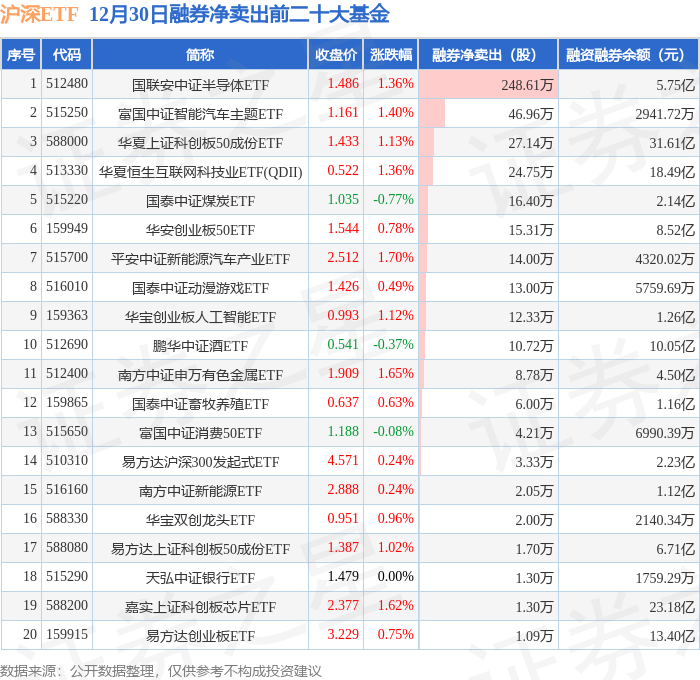
Task: Click the 沪深ETF title text
Action: click(39, 14)
